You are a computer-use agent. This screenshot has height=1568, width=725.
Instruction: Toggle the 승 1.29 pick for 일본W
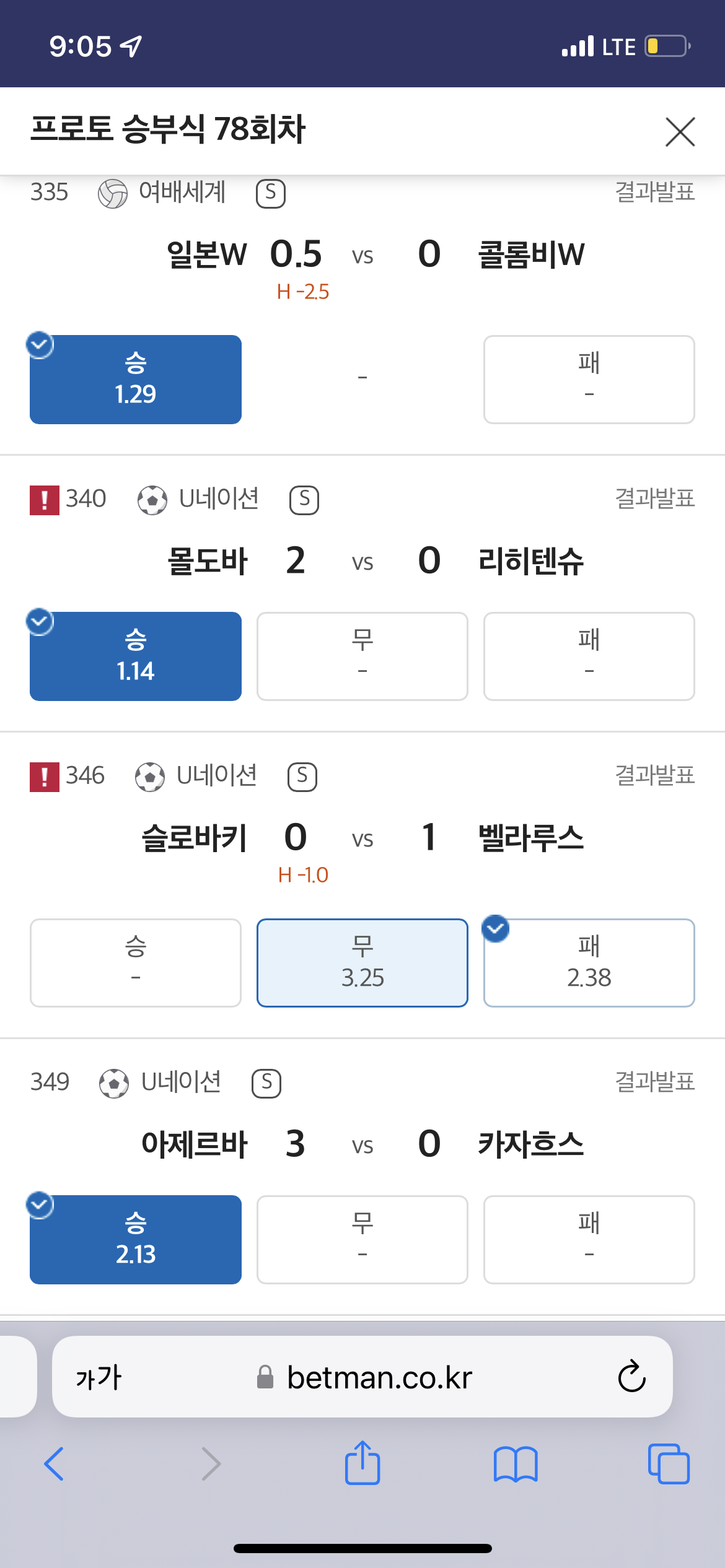(x=136, y=379)
